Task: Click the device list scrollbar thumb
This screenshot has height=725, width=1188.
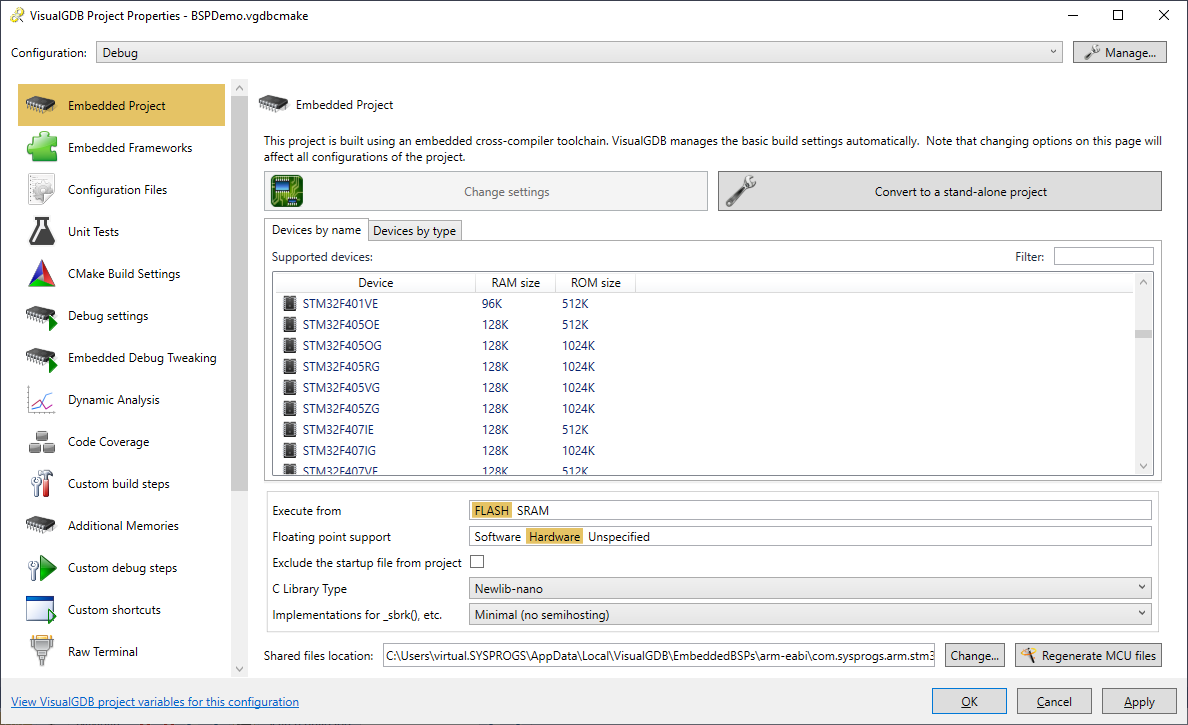Action: coord(1143,334)
